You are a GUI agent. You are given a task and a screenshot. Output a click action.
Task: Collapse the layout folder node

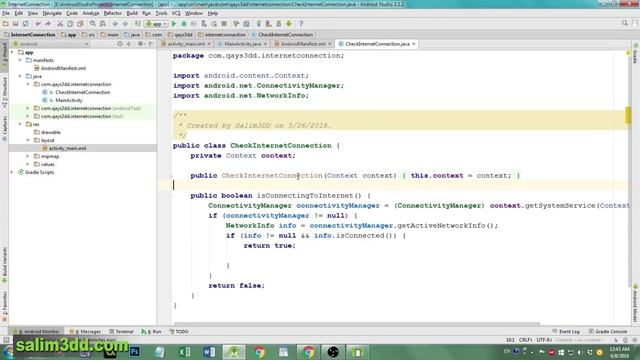[28, 140]
